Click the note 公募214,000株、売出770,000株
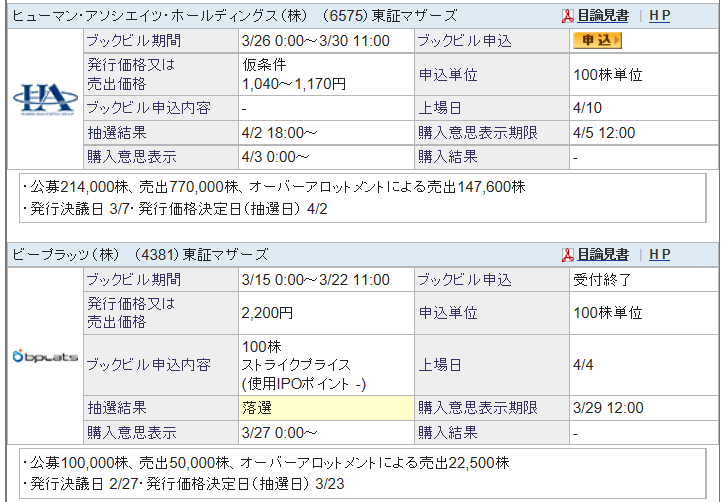The height and width of the screenshot is (502, 728). click(x=273, y=187)
